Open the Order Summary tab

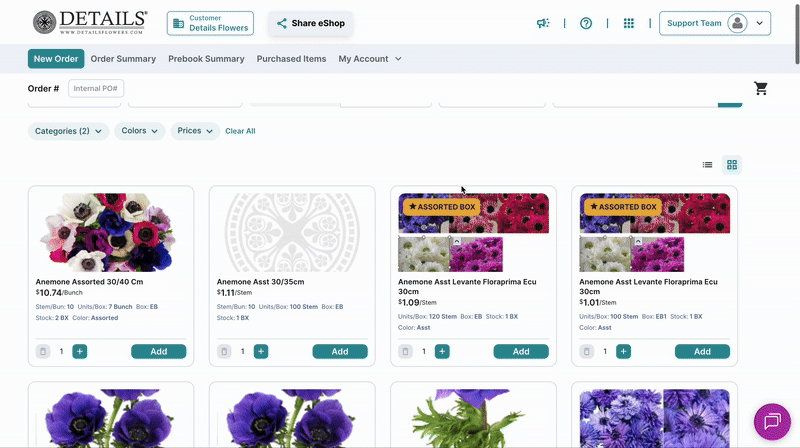pyautogui.click(x=123, y=59)
